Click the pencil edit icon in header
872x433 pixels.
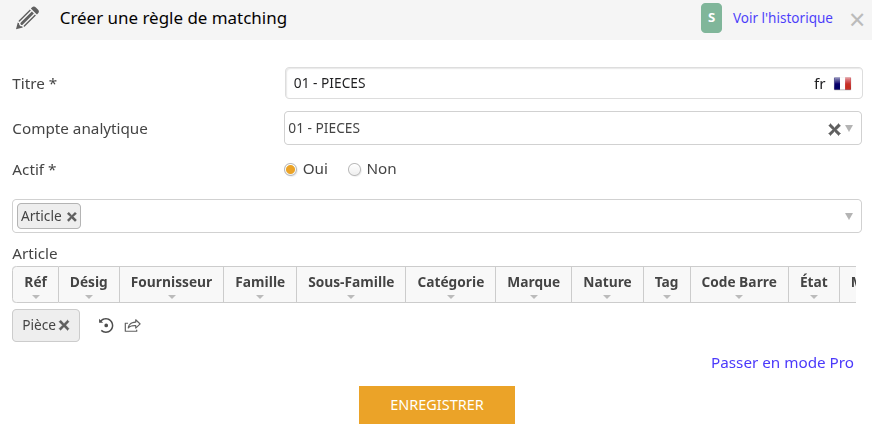coord(27,18)
